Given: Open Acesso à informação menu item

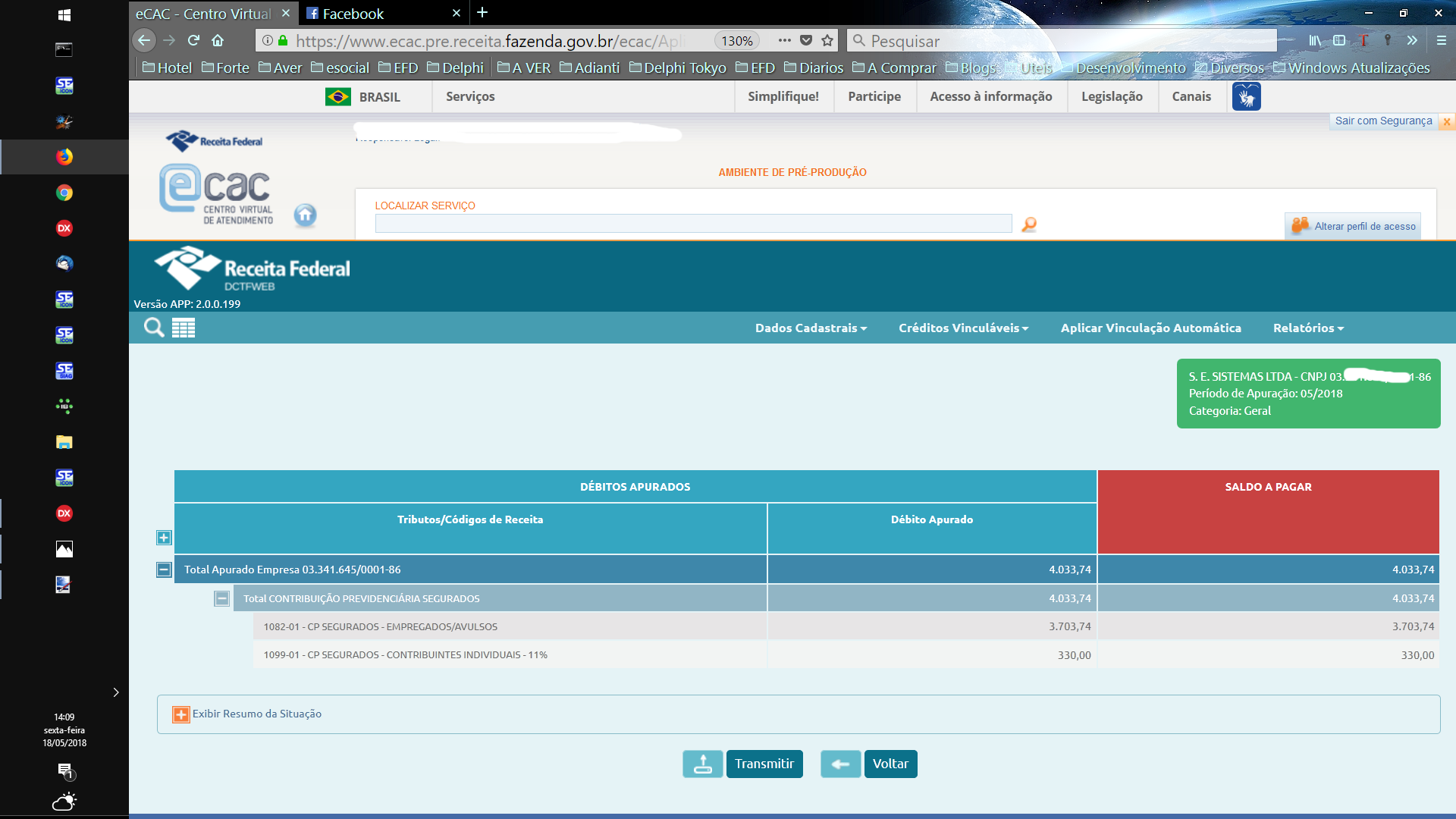Looking at the screenshot, I should (x=991, y=96).
